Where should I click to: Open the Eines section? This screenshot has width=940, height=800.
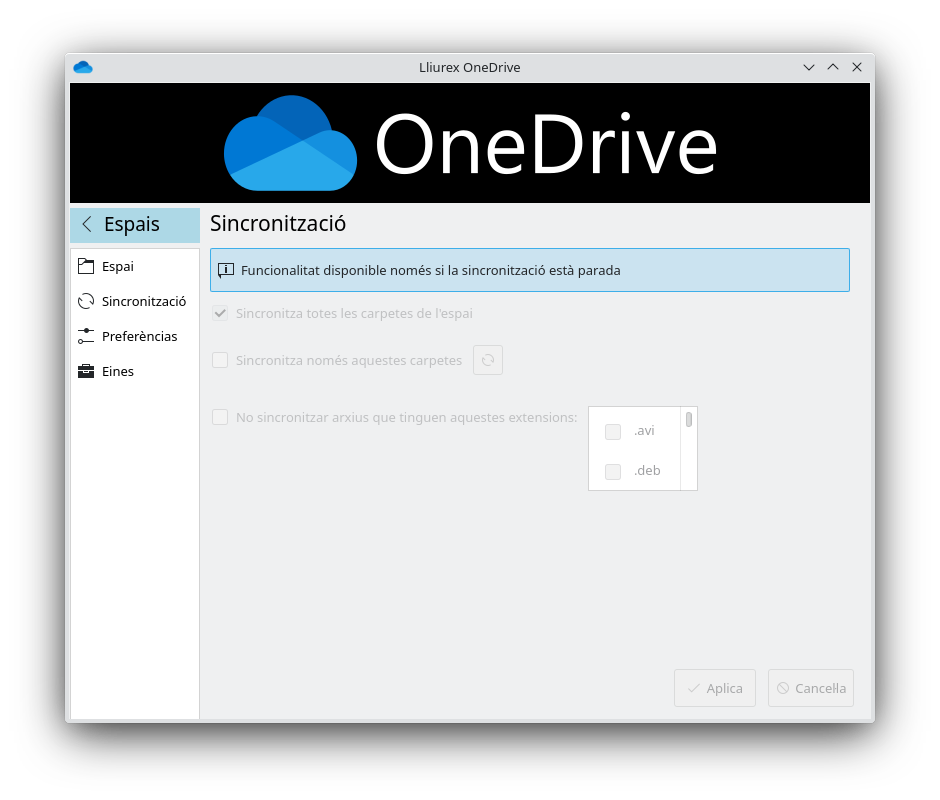118,371
